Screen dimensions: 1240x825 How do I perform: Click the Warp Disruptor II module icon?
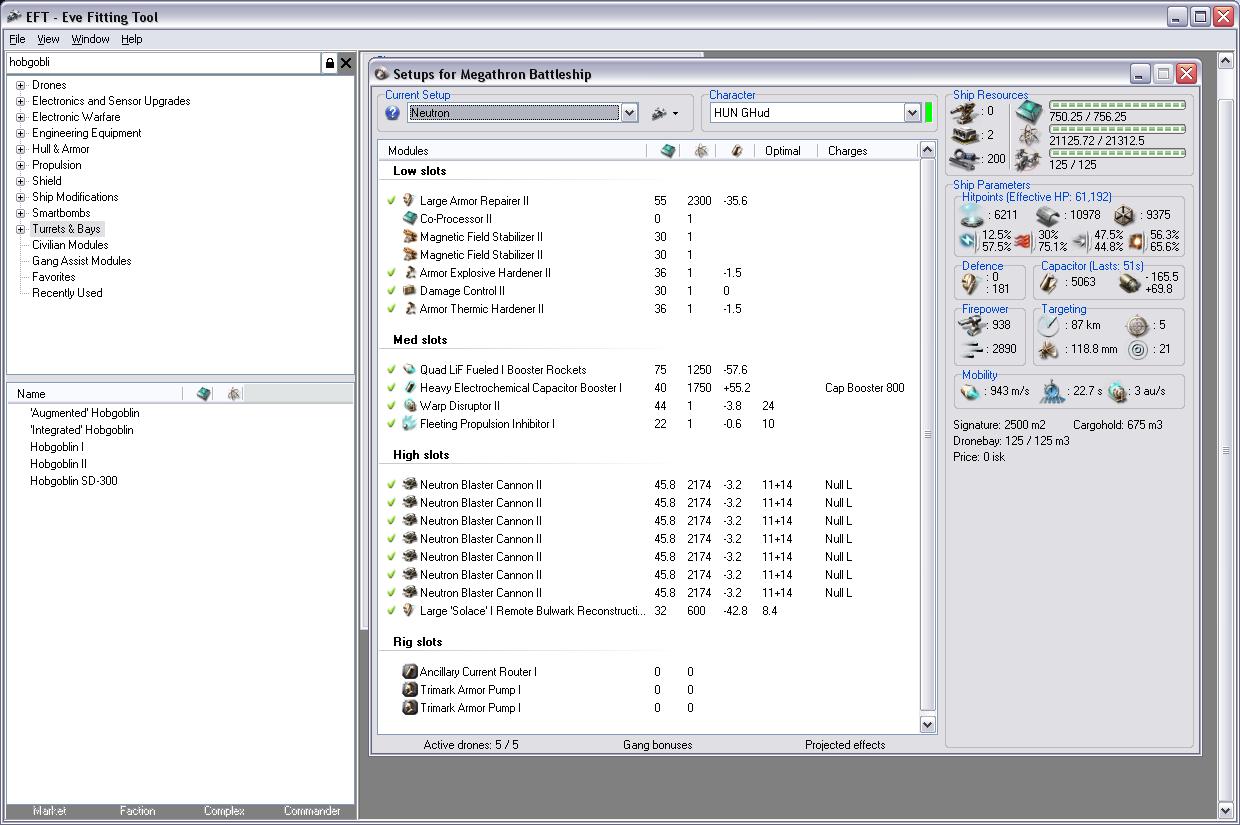[x=409, y=406]
